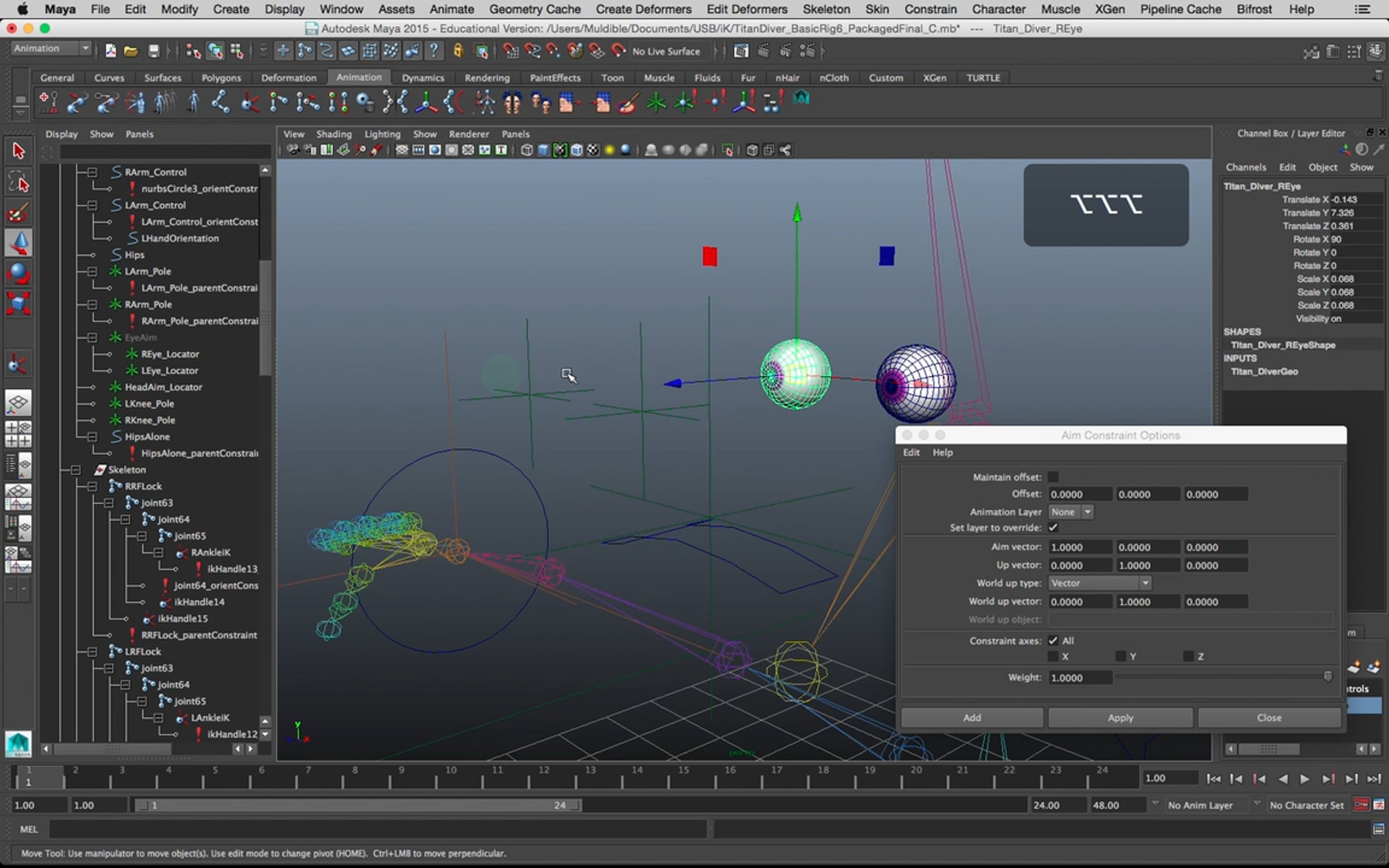Click the Weight slider handle
The image size is (1389, 868).
click(1328, 676)
